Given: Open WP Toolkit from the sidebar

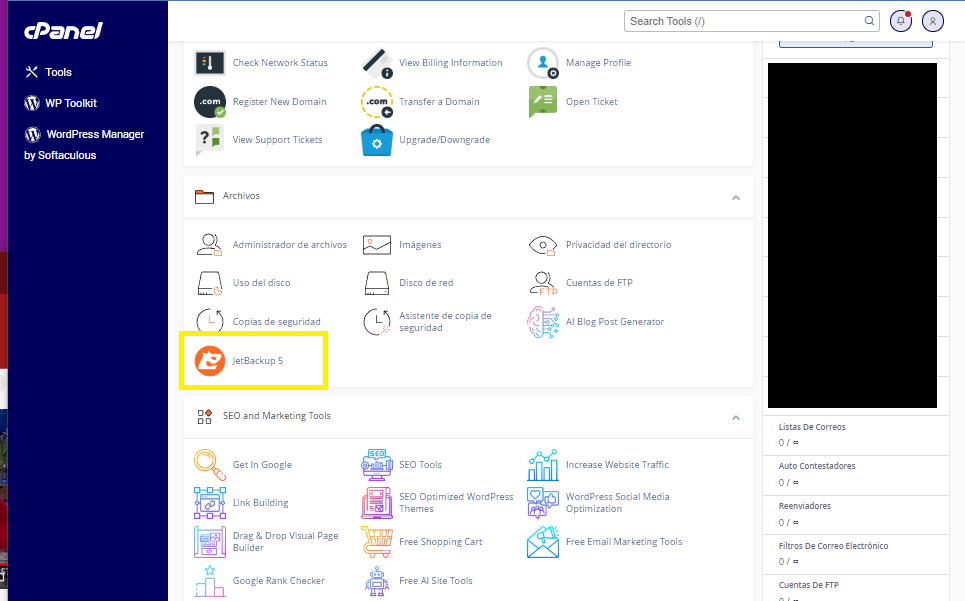Looking at the screenshot, I should pos(70,103).
